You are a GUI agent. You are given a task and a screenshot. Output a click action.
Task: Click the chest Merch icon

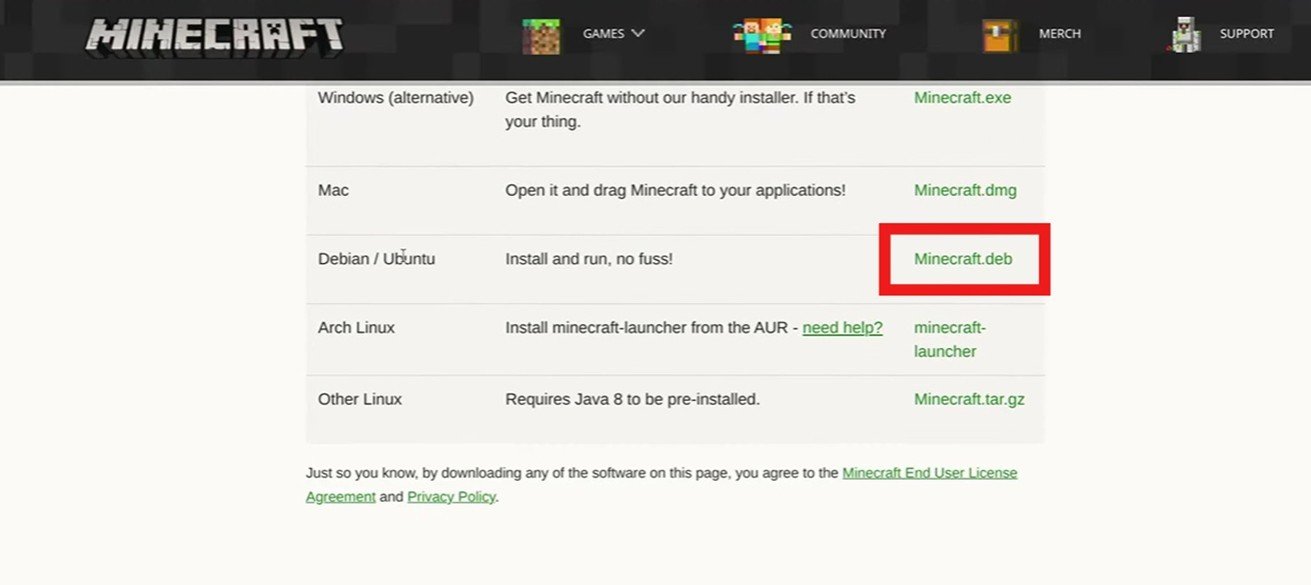1000,35
